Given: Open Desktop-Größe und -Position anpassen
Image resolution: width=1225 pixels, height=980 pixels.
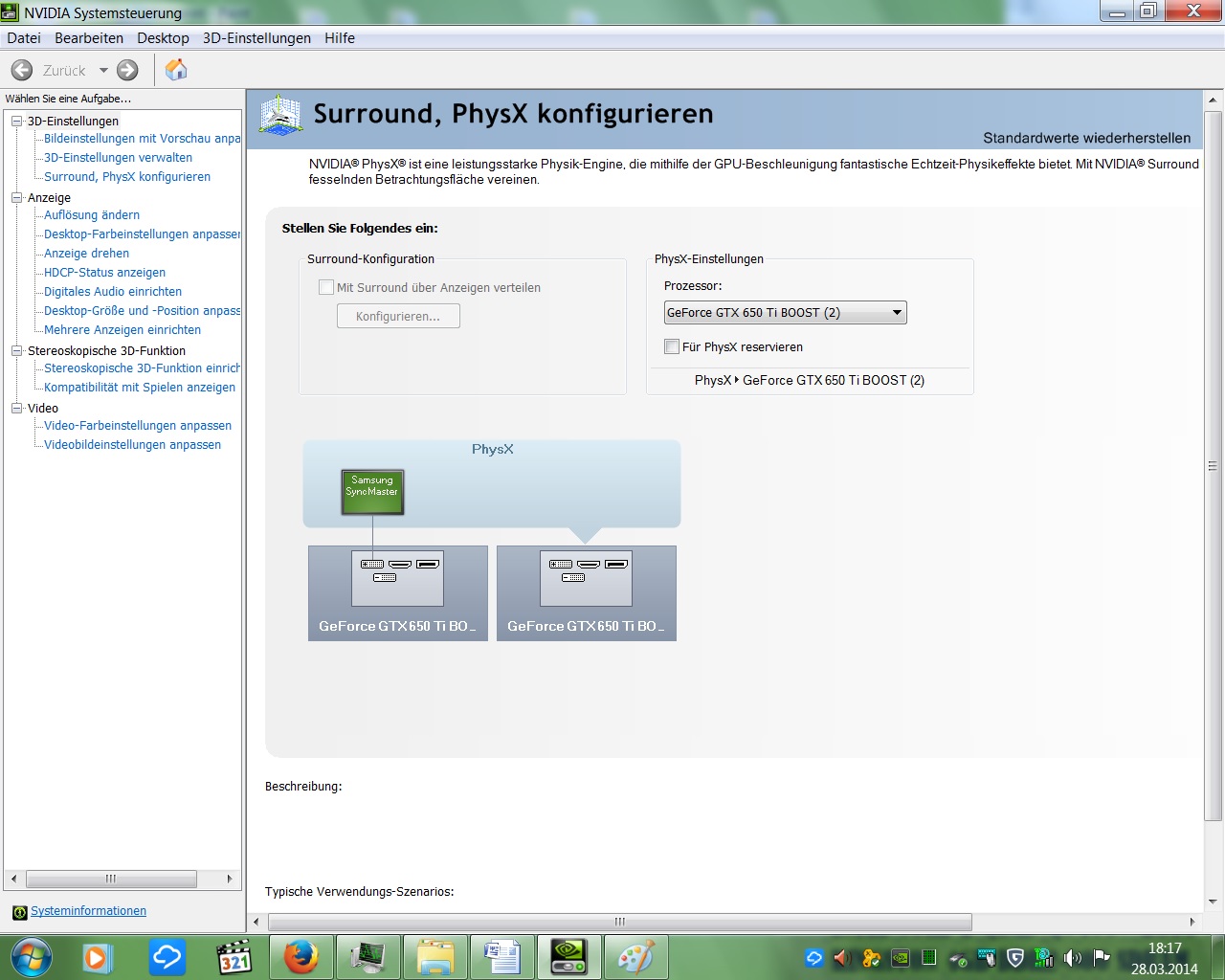Looking at the screenshot, I should pos(143,311).
